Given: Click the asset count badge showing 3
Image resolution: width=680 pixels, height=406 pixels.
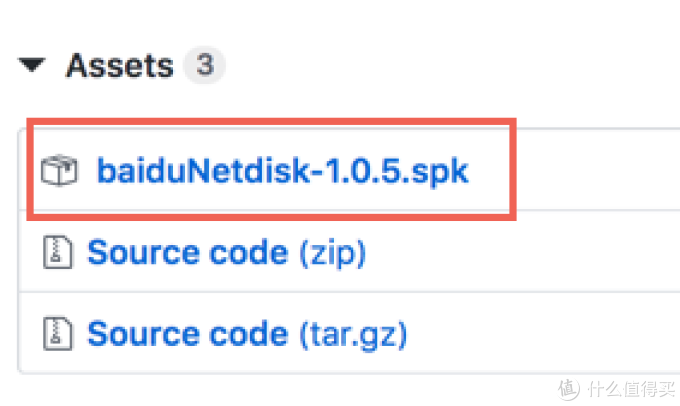Looking at the screenshot, I should [205, 65].
